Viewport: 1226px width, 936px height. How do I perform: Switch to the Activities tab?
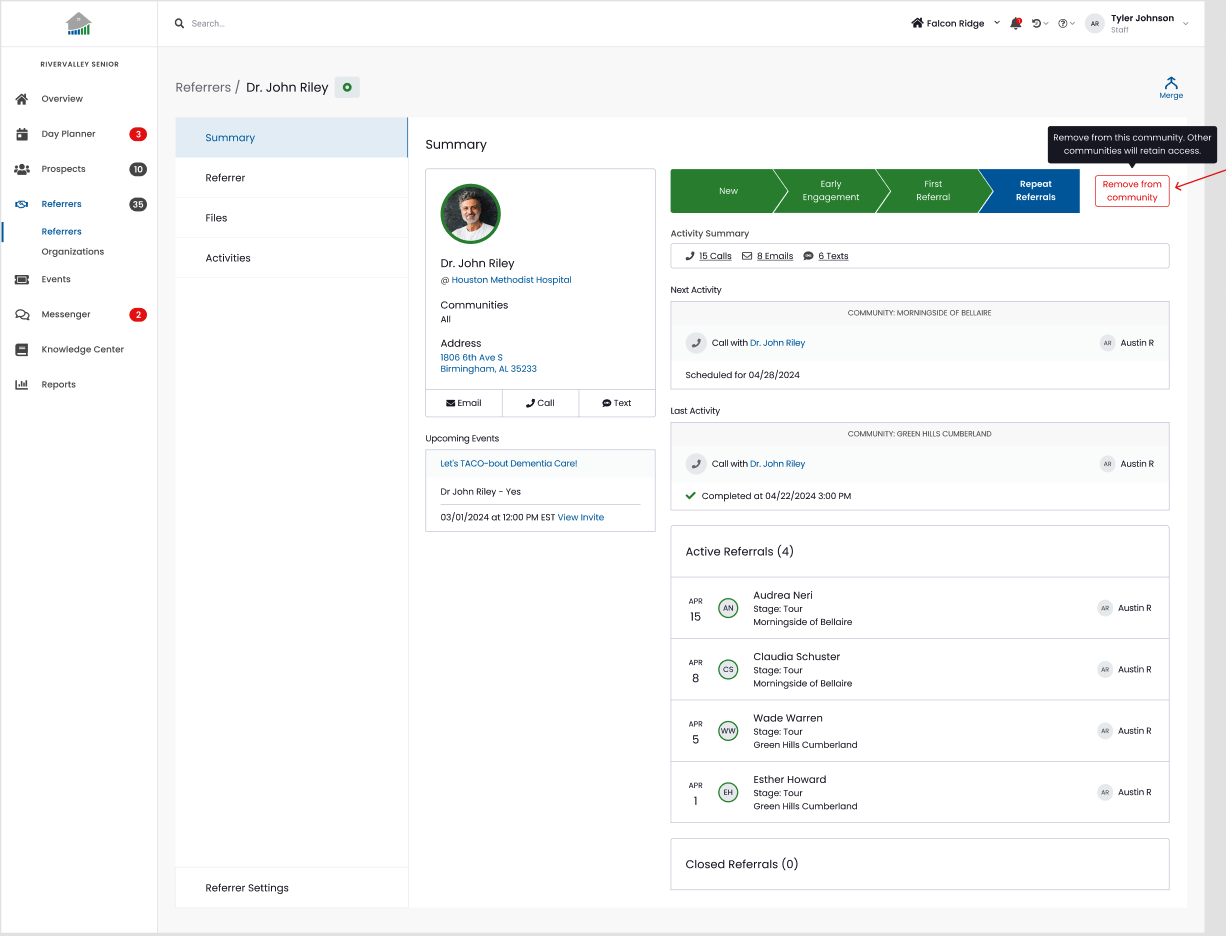coord(291,258)
